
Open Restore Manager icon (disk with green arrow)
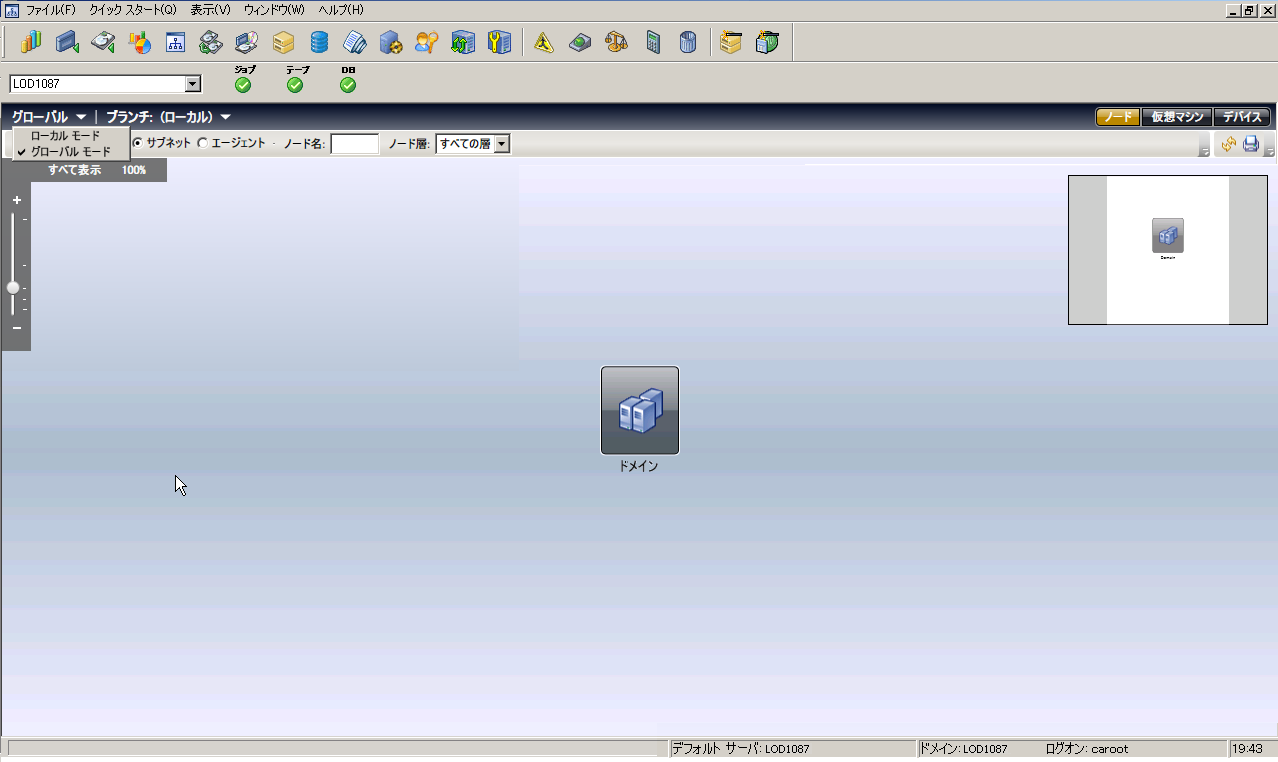(103, 43)
